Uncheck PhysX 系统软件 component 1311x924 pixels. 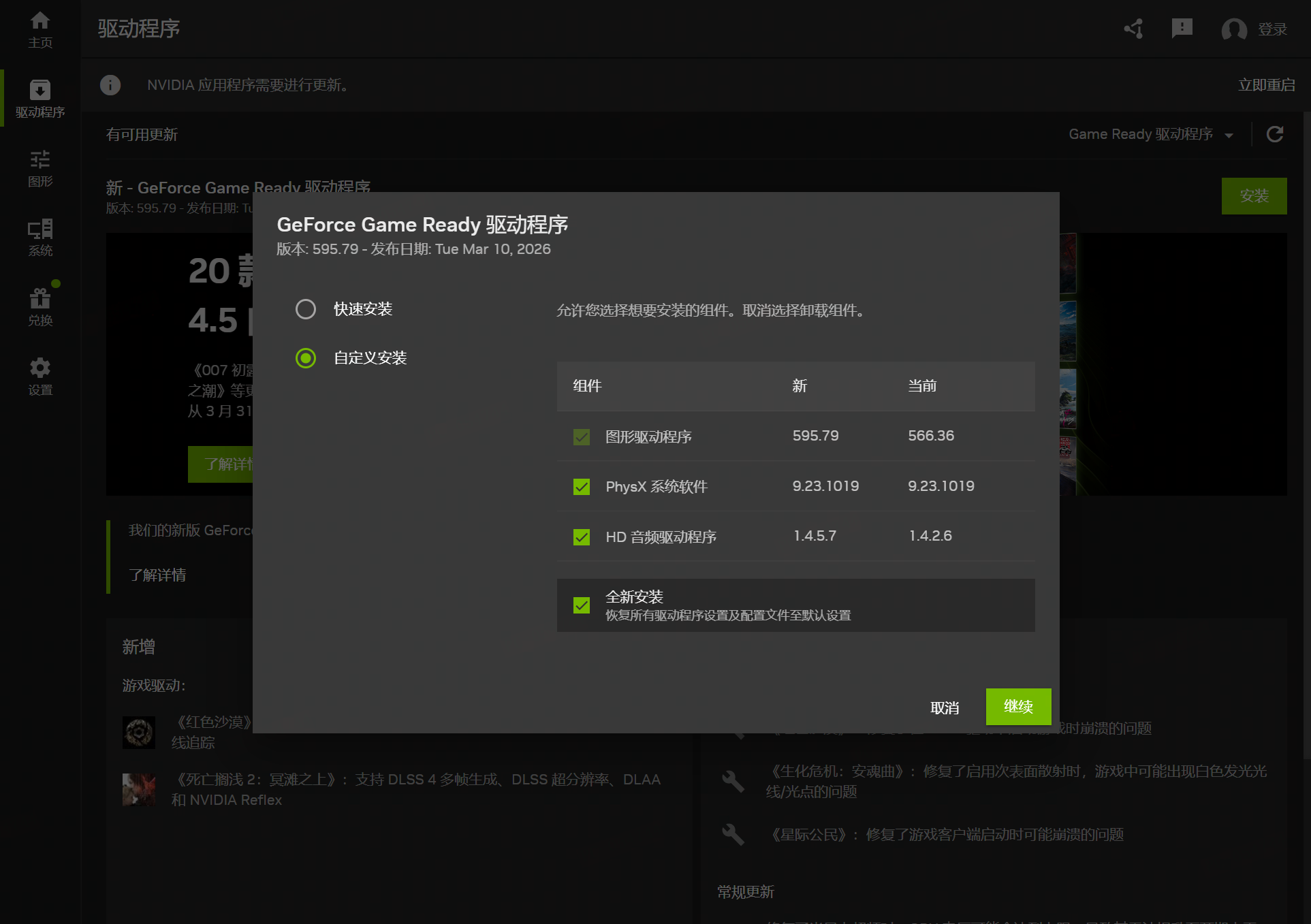pyautogui.click(x=582, y=487)
